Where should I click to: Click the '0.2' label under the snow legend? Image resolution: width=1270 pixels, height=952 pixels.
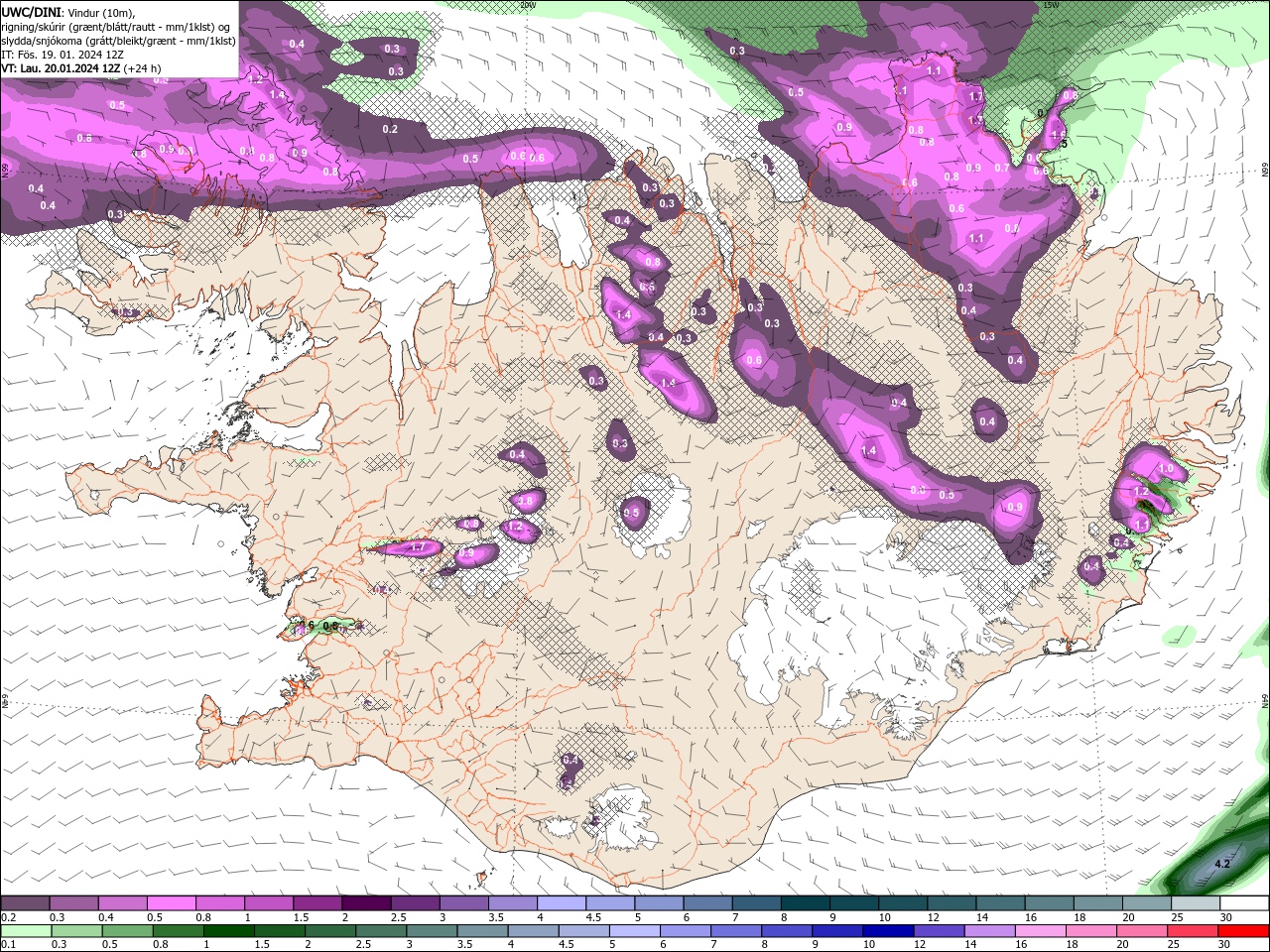pyautogui.click(x=8, y=917)
